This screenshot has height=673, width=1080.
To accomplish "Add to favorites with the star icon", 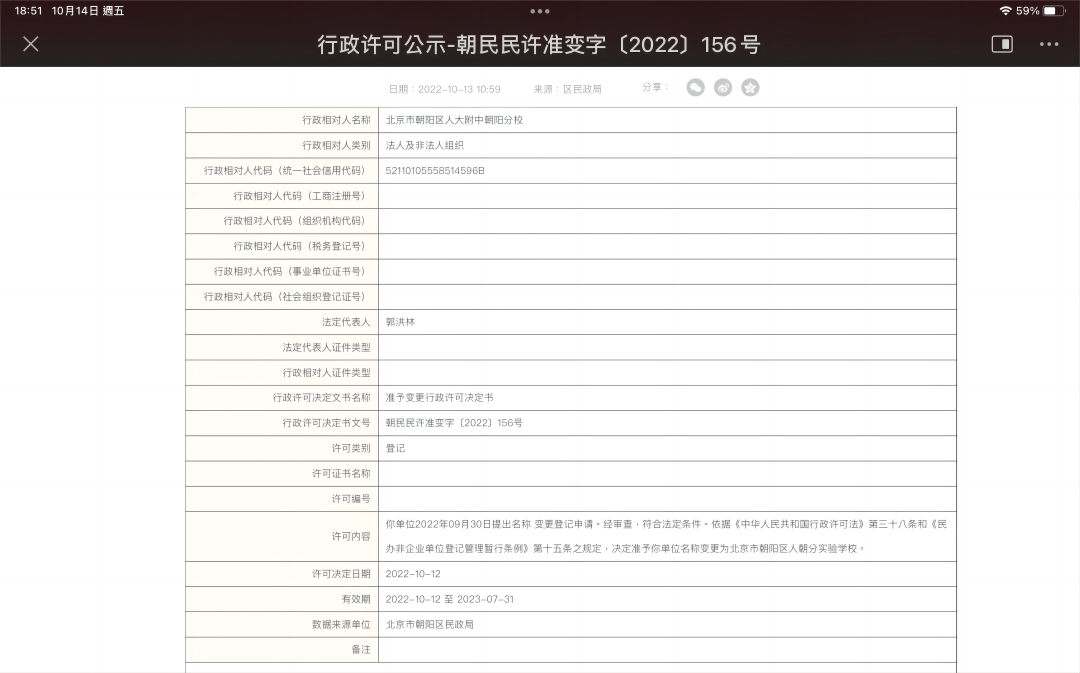I will (x=750, y=87).
